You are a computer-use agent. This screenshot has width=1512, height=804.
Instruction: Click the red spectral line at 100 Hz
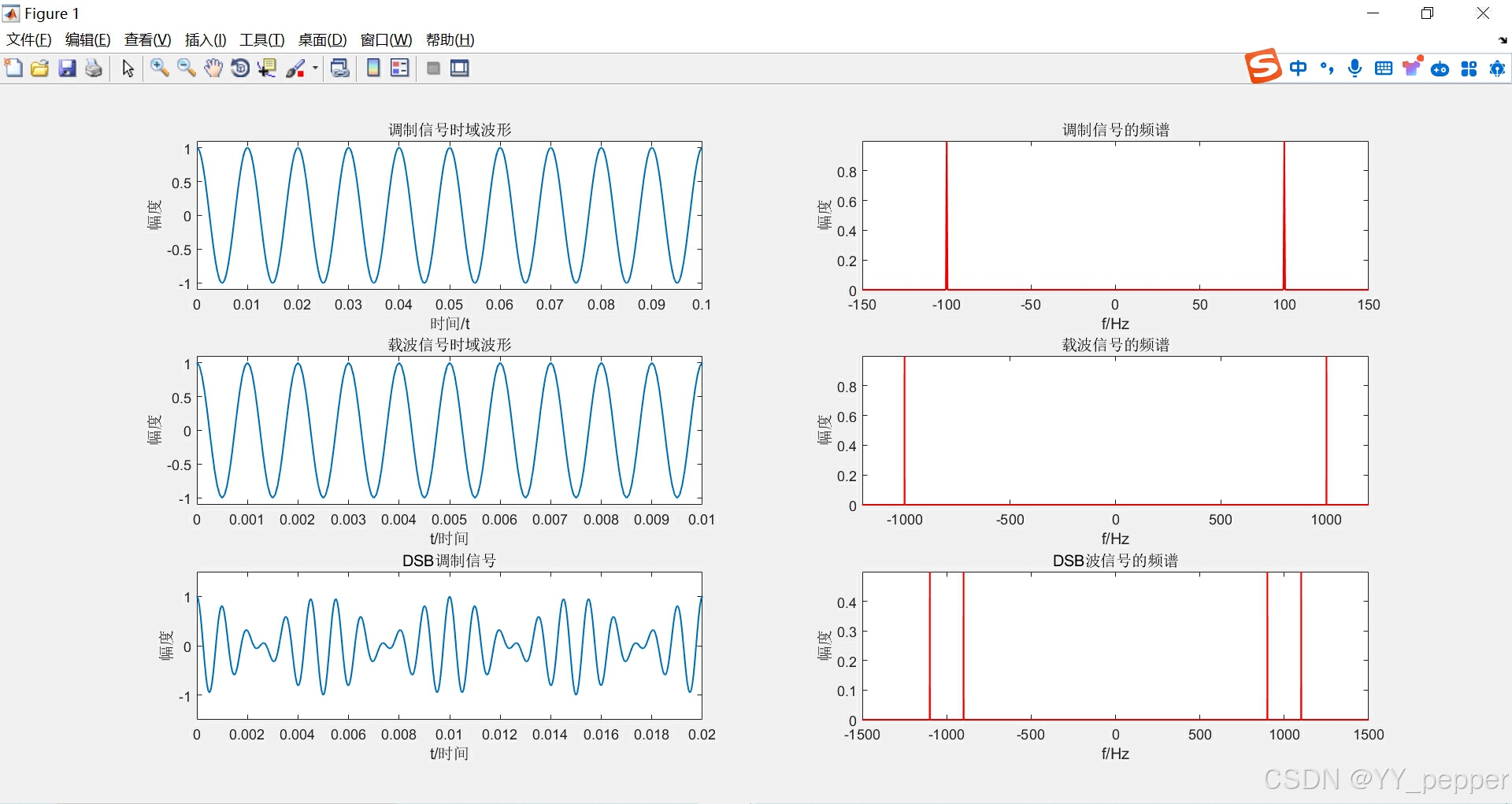tap(1284, 217)
